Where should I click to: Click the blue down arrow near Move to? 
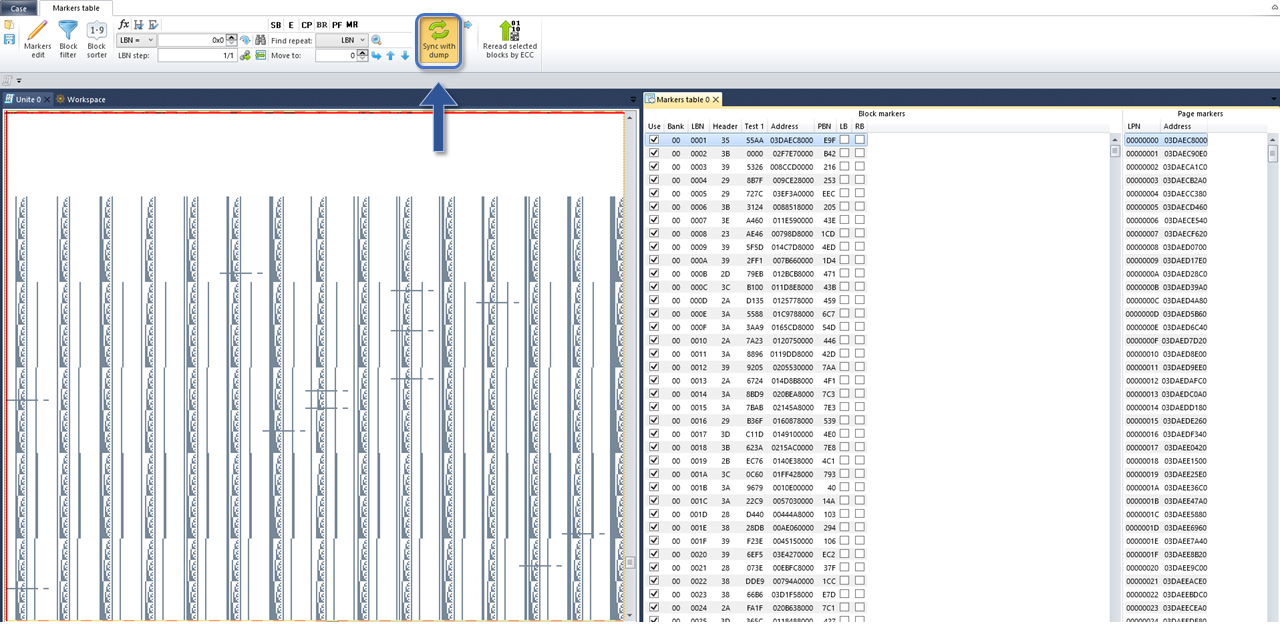pos(405,56)
